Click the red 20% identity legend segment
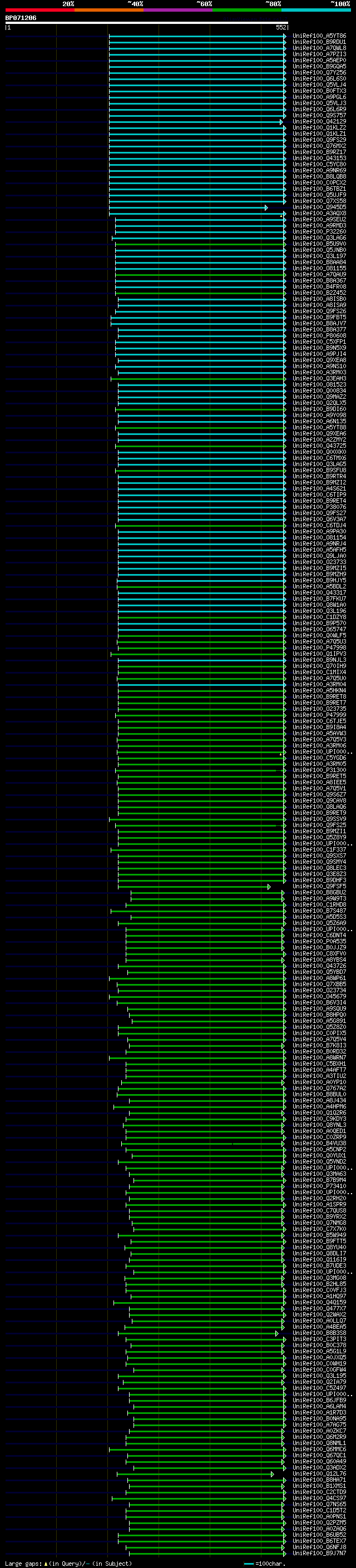 pos(39,10)
